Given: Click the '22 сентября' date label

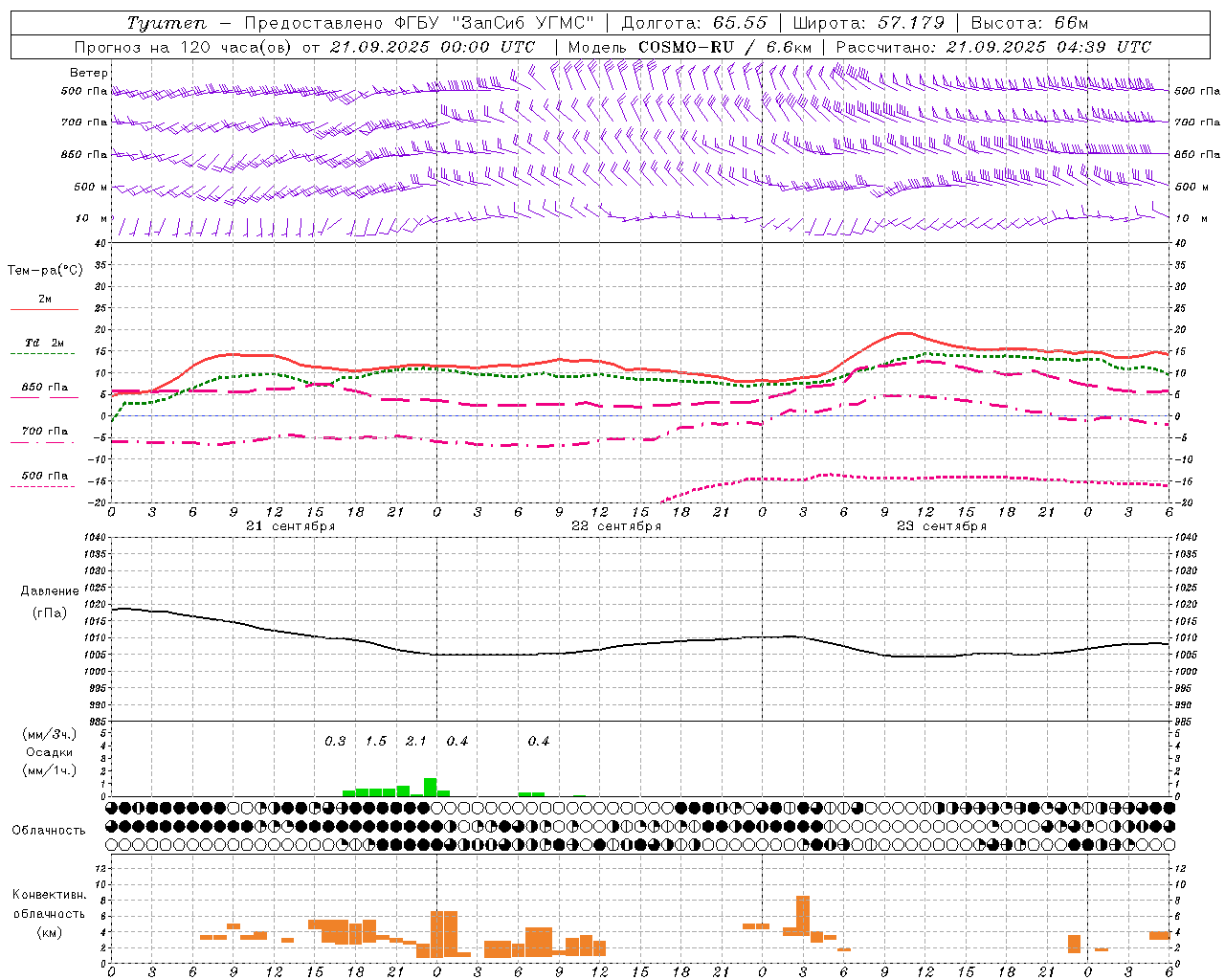Looking at the screenshot, I should tap(616, 526).
